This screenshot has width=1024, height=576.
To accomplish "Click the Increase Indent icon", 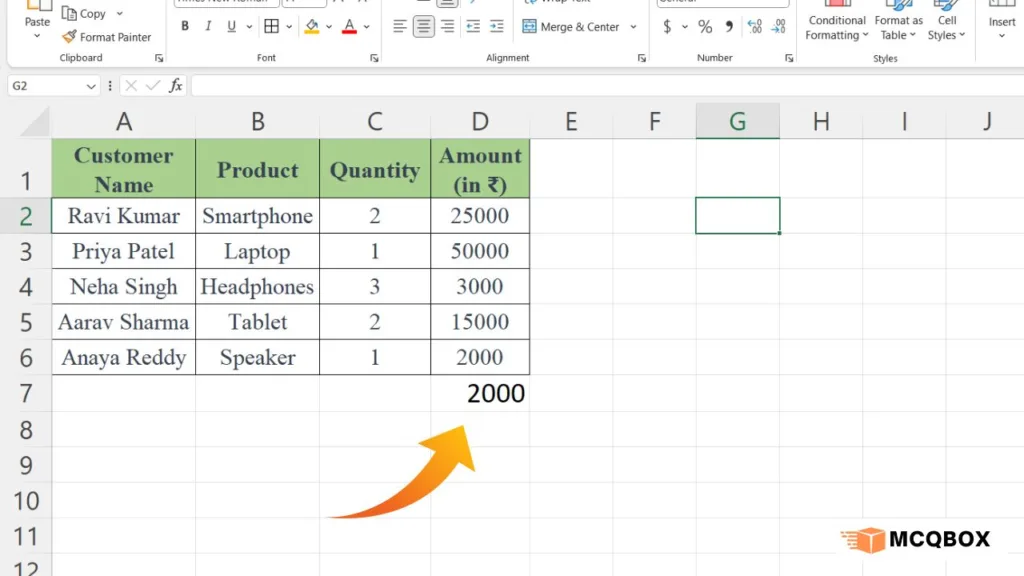I will [498, 27].
